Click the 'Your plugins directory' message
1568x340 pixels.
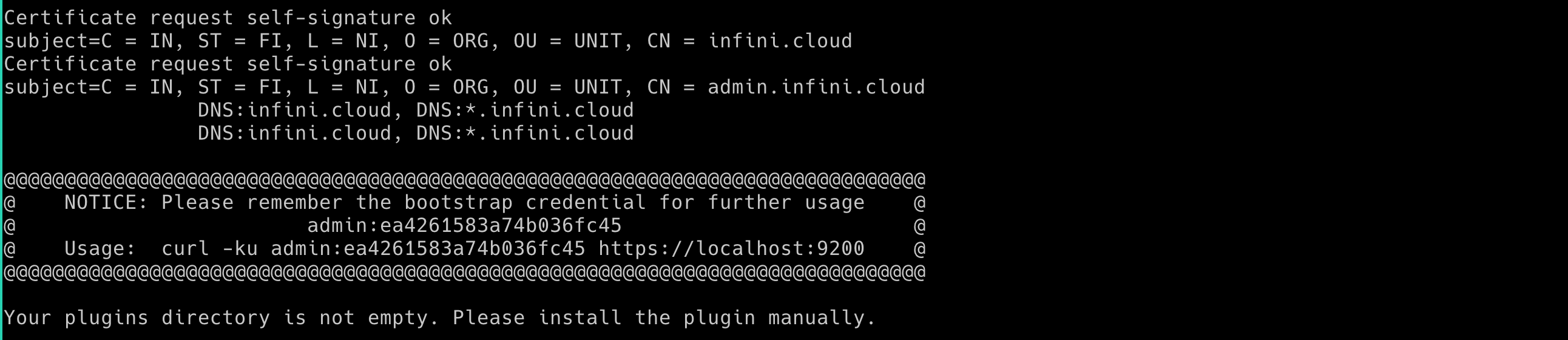(439, 318)
